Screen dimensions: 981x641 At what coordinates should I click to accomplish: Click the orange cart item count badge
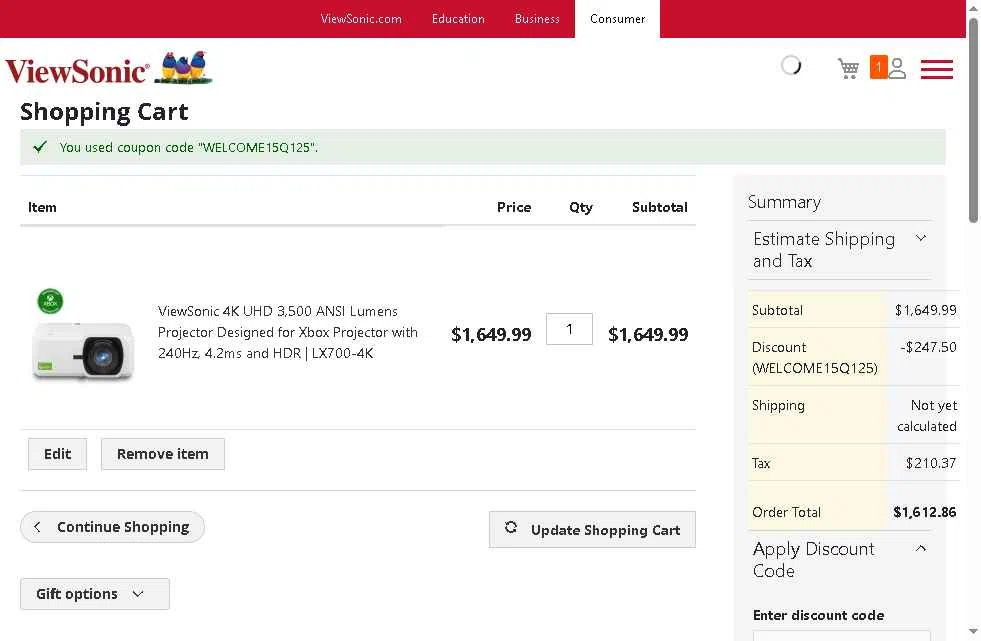(x=878, y=67)
